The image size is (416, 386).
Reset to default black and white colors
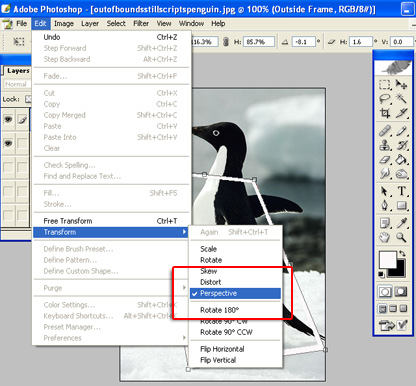click(x=381, y=275)
